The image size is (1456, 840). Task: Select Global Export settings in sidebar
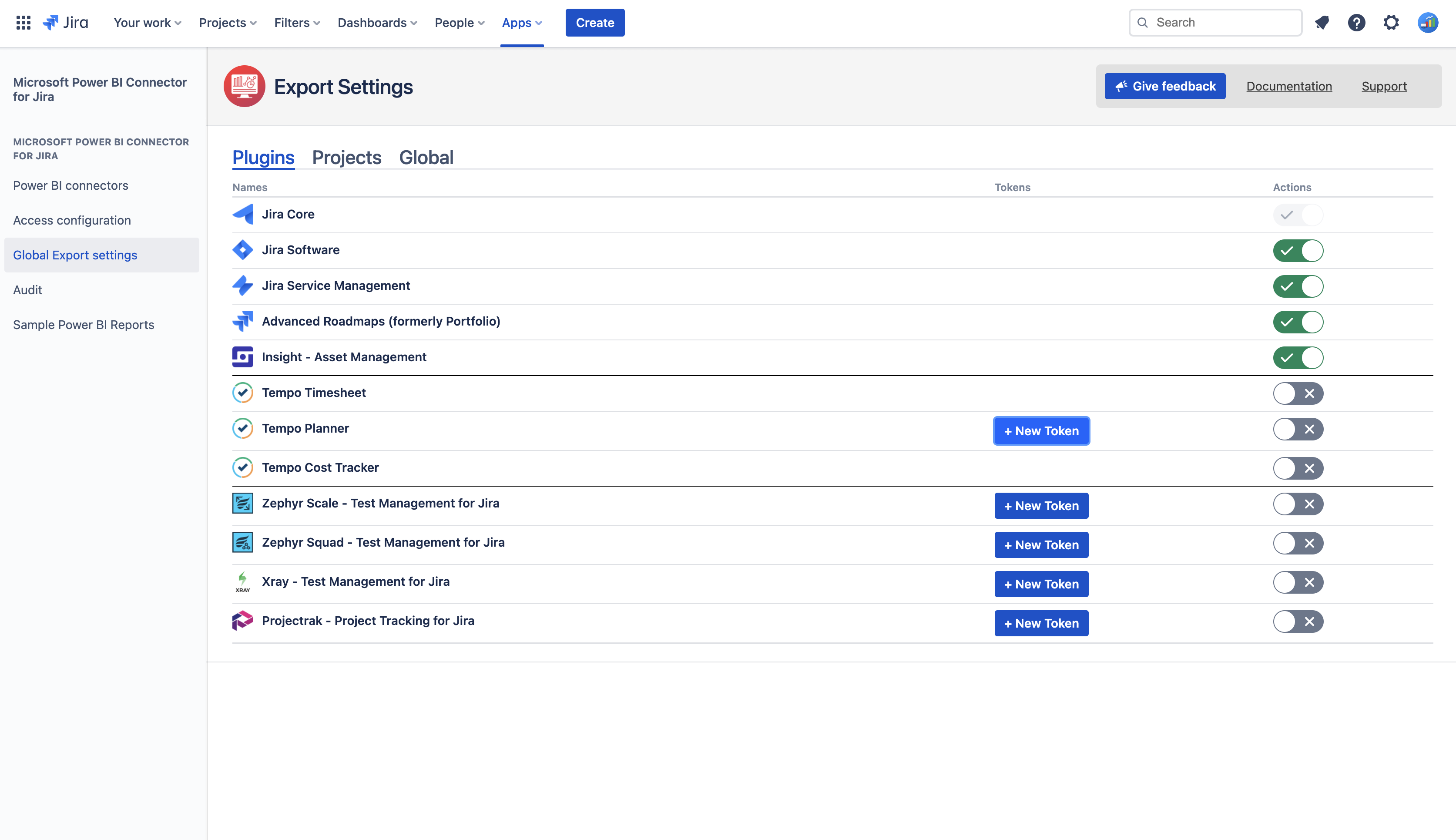point(102,255)
